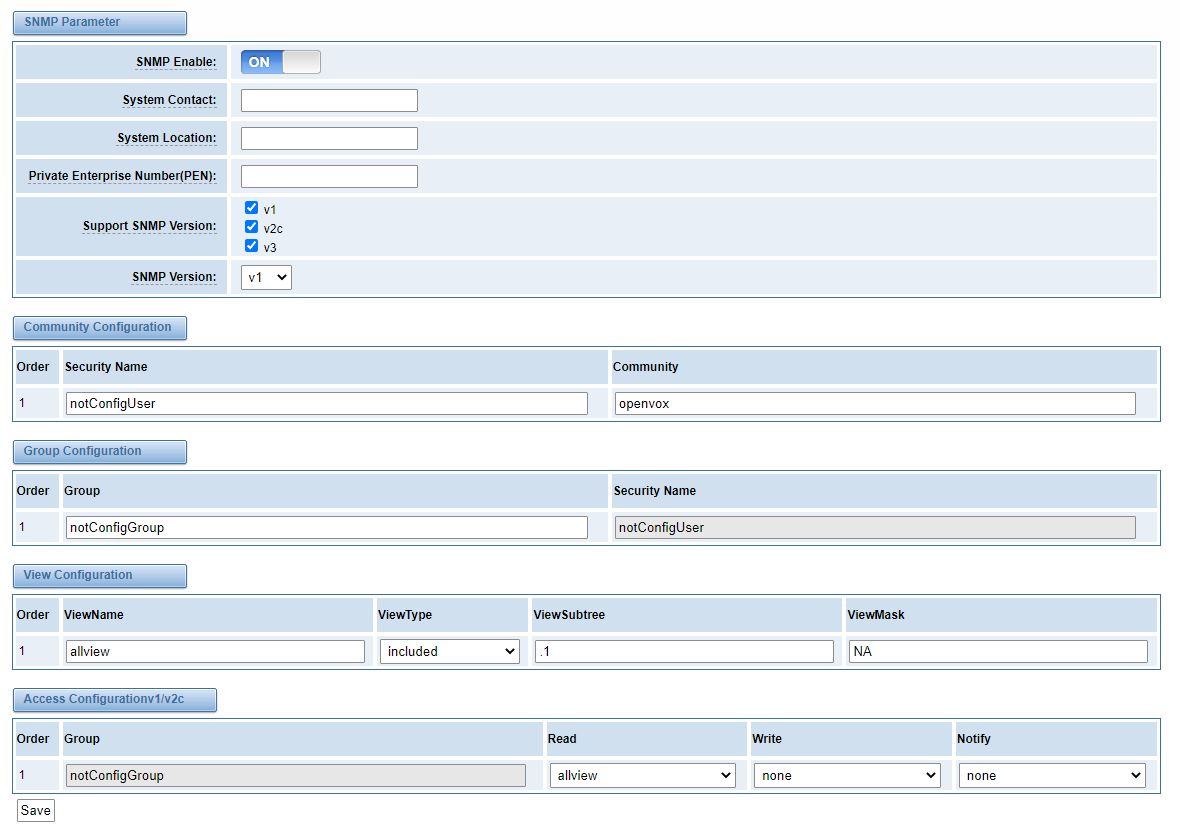Click the Write column header
The width and height of the screenshot is (1180, 832).
767,739
